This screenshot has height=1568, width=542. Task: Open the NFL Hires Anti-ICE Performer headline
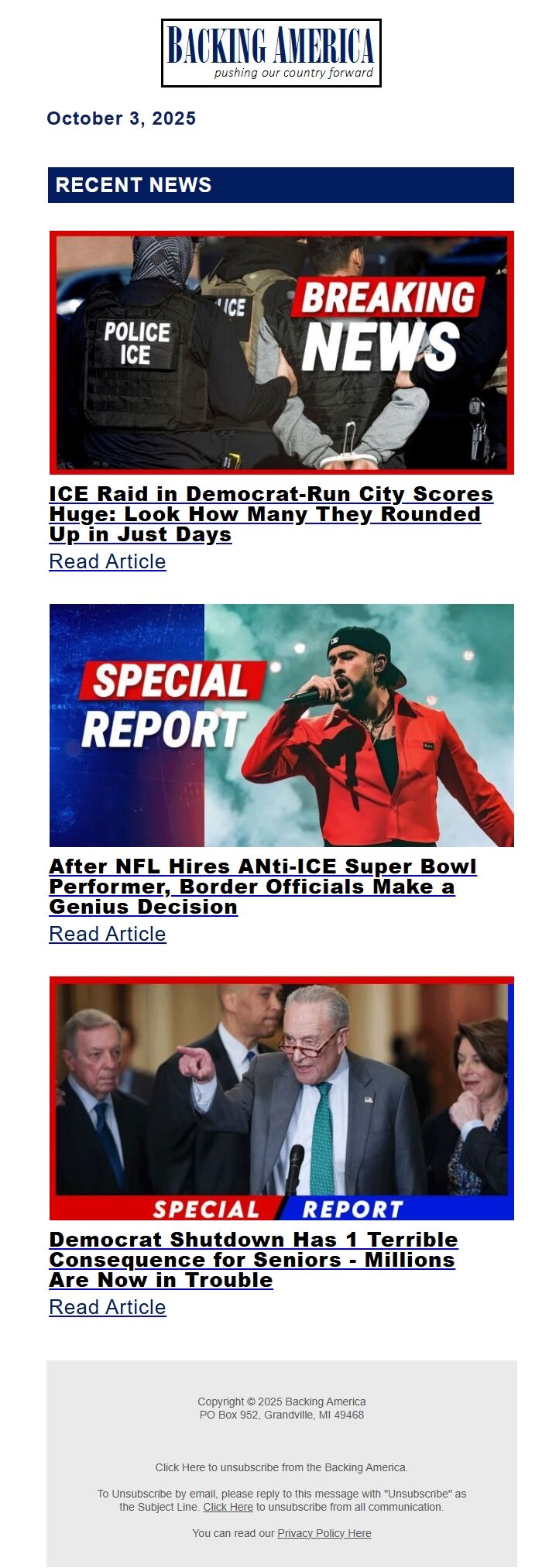263,887
